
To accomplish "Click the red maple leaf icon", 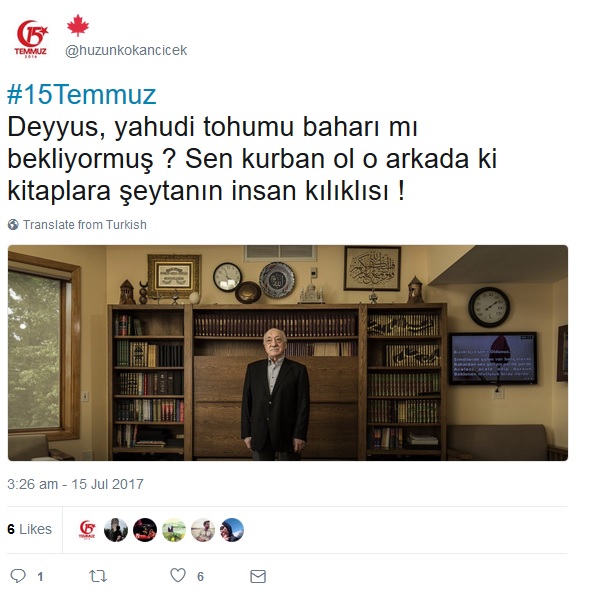I will pyautogui.click(x=78, y=26).
